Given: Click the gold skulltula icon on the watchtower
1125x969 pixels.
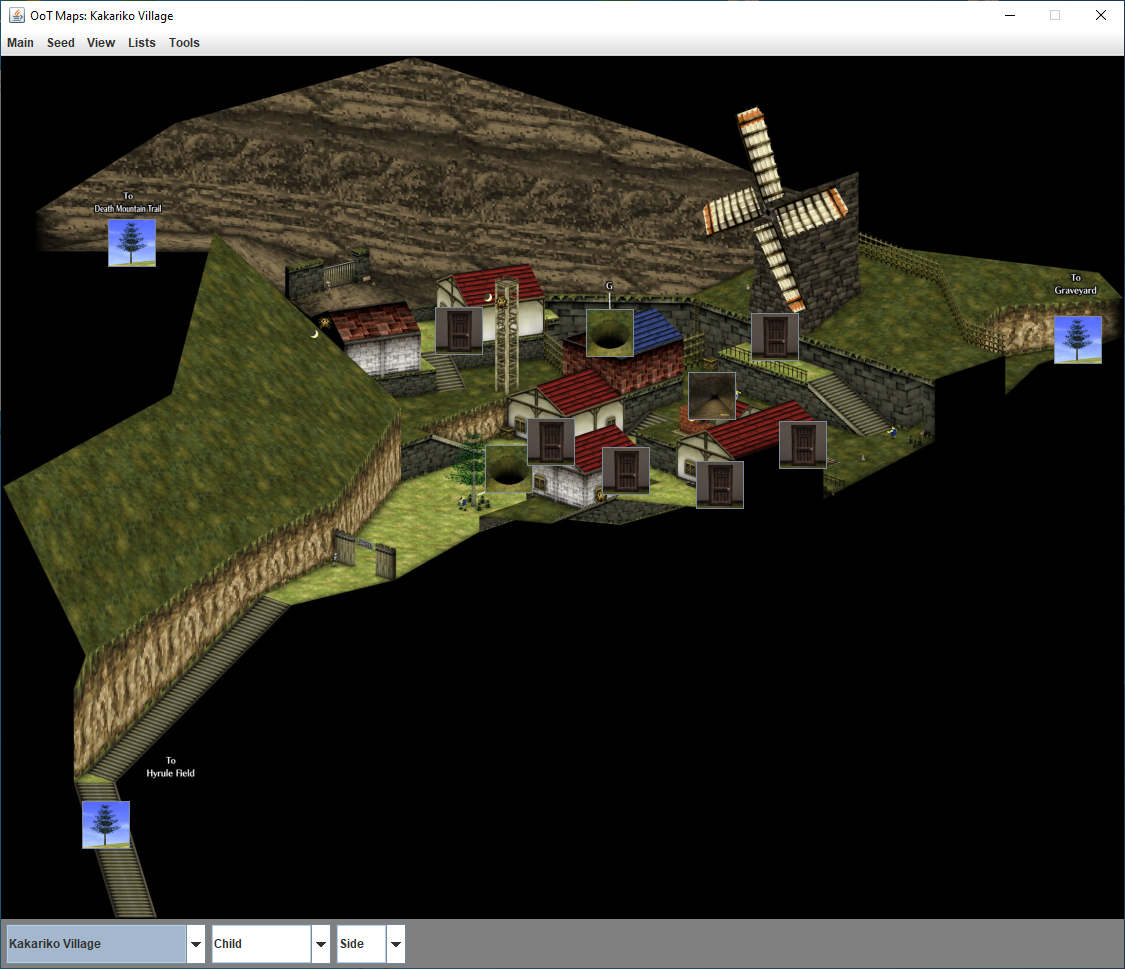Looking at the screenshot, I should (x=502, y=303).
